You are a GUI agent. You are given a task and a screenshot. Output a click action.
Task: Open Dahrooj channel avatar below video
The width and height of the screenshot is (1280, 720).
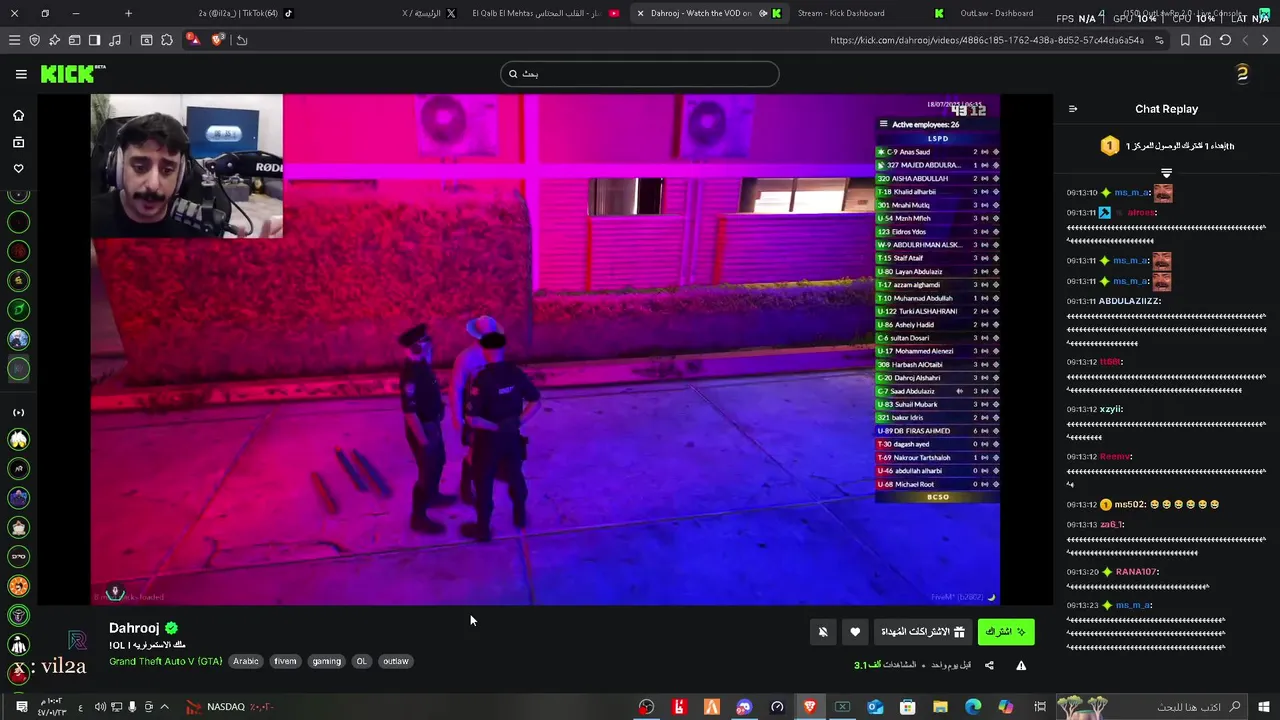pyautogui.click(x=77, y=641)
